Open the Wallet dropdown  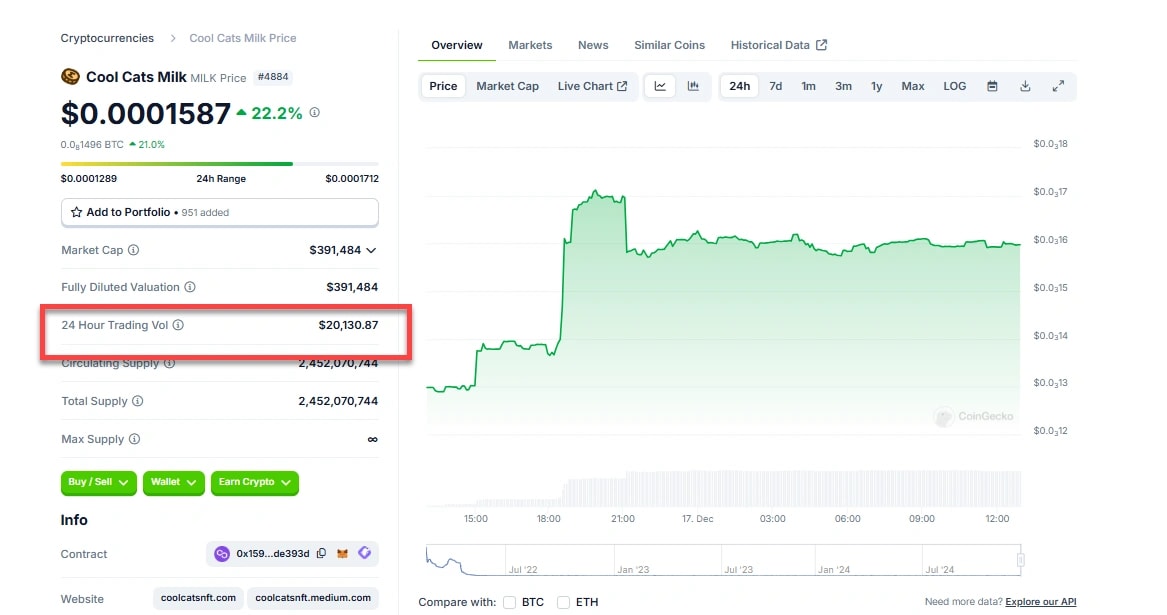coord(174,482)
